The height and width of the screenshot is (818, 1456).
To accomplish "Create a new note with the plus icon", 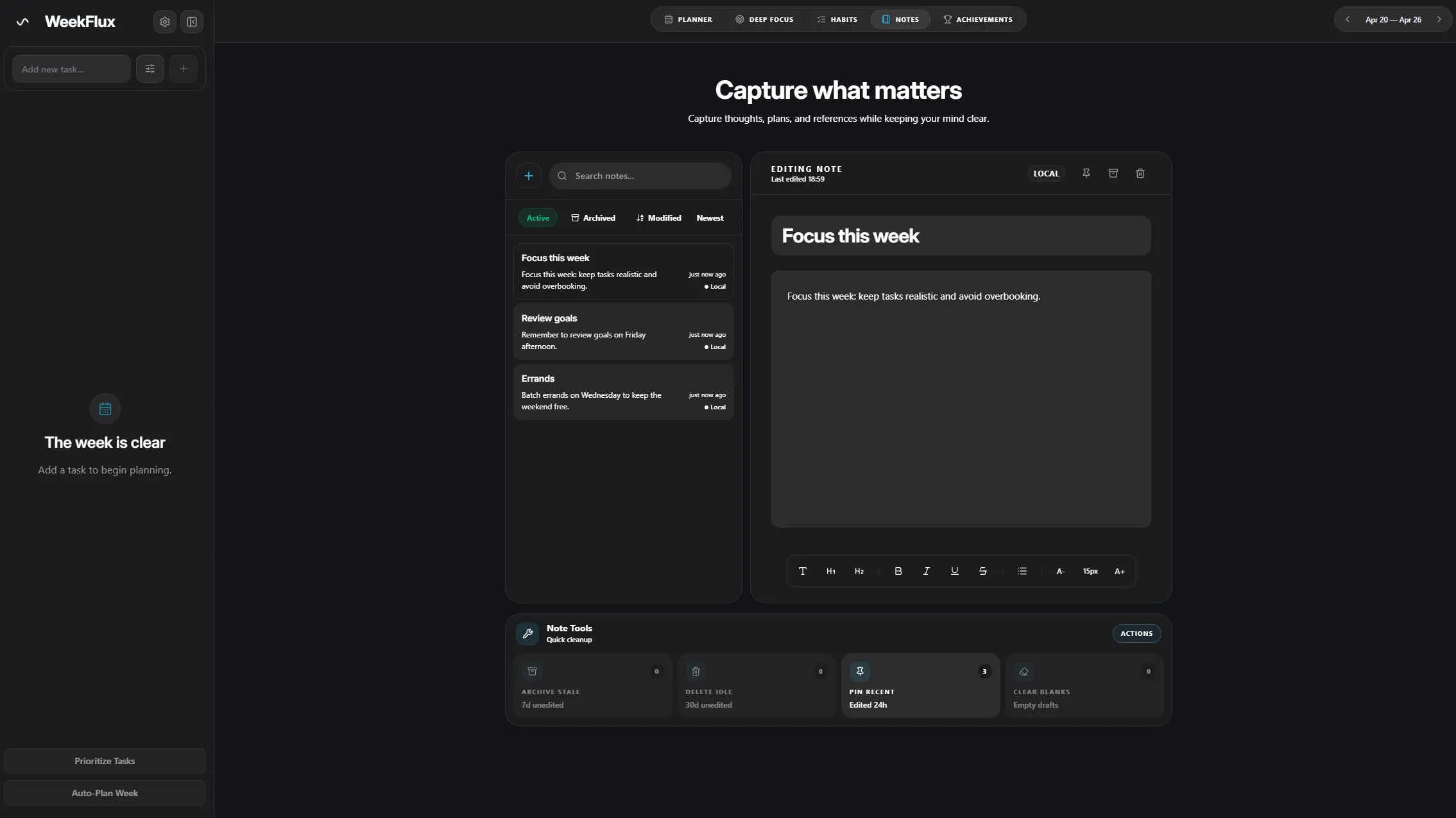I will 527,175.
